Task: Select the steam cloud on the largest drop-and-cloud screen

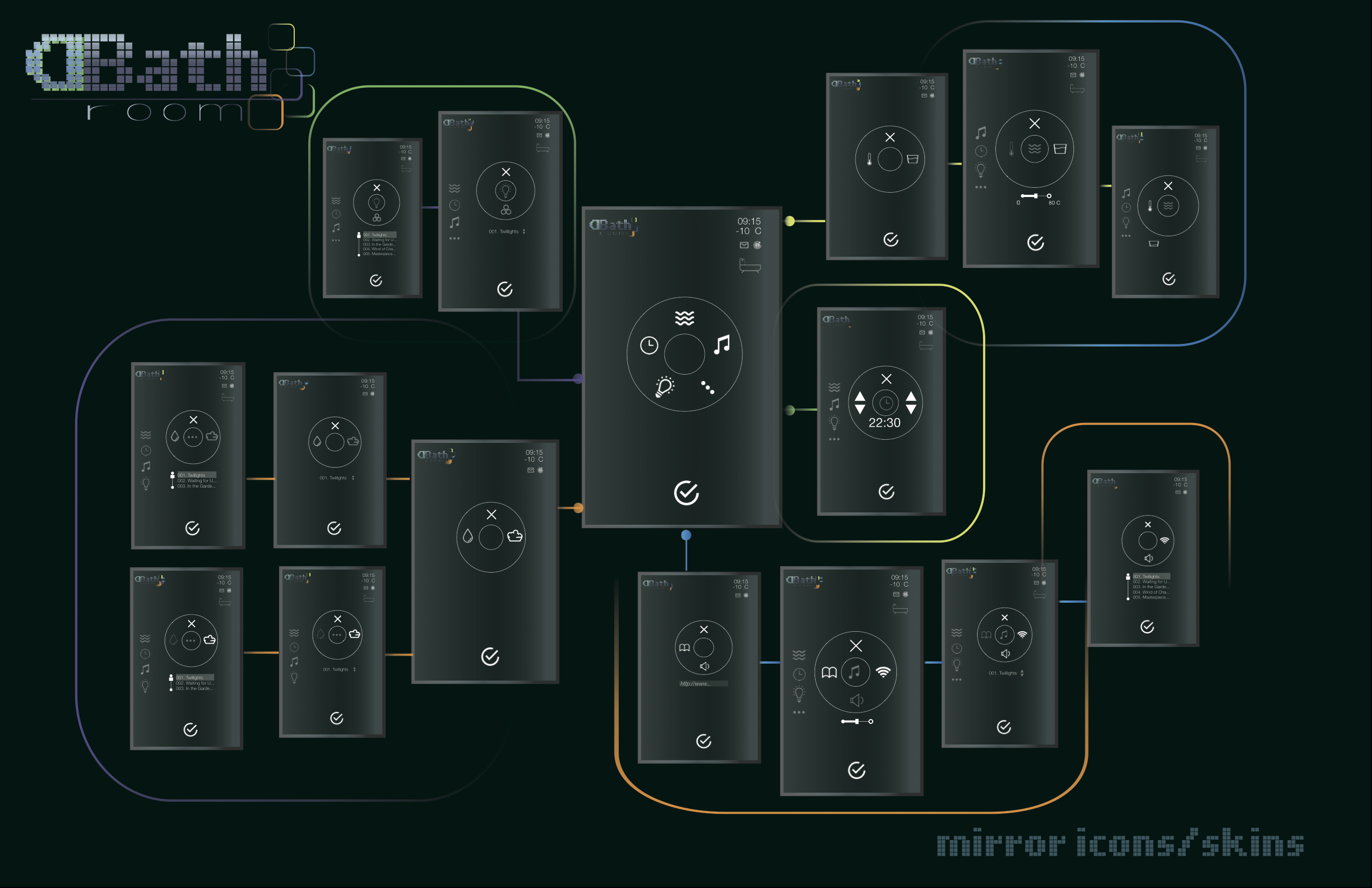Action: (x=515, y=536)
